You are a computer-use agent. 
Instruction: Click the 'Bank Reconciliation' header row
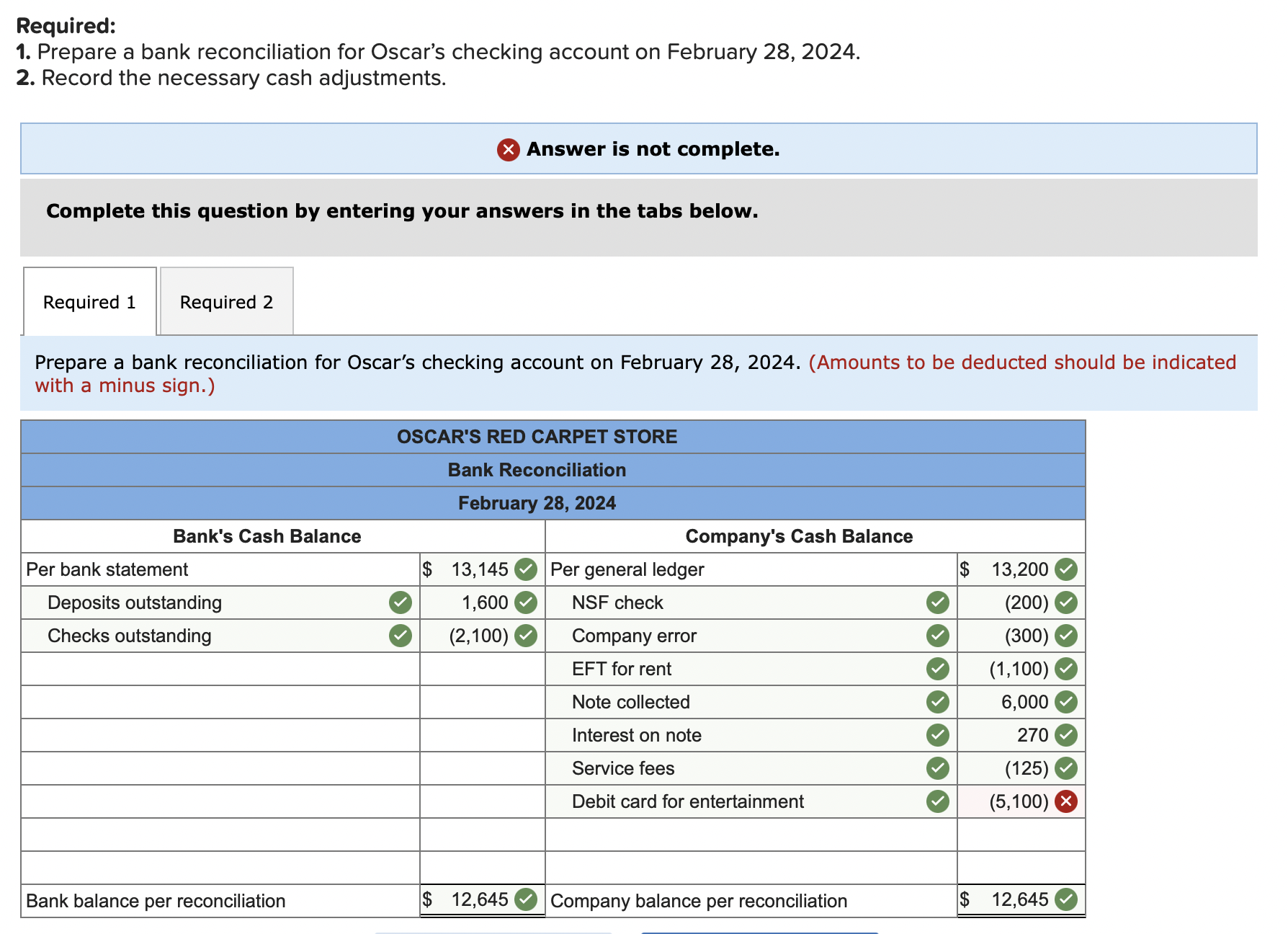[553, 470]
